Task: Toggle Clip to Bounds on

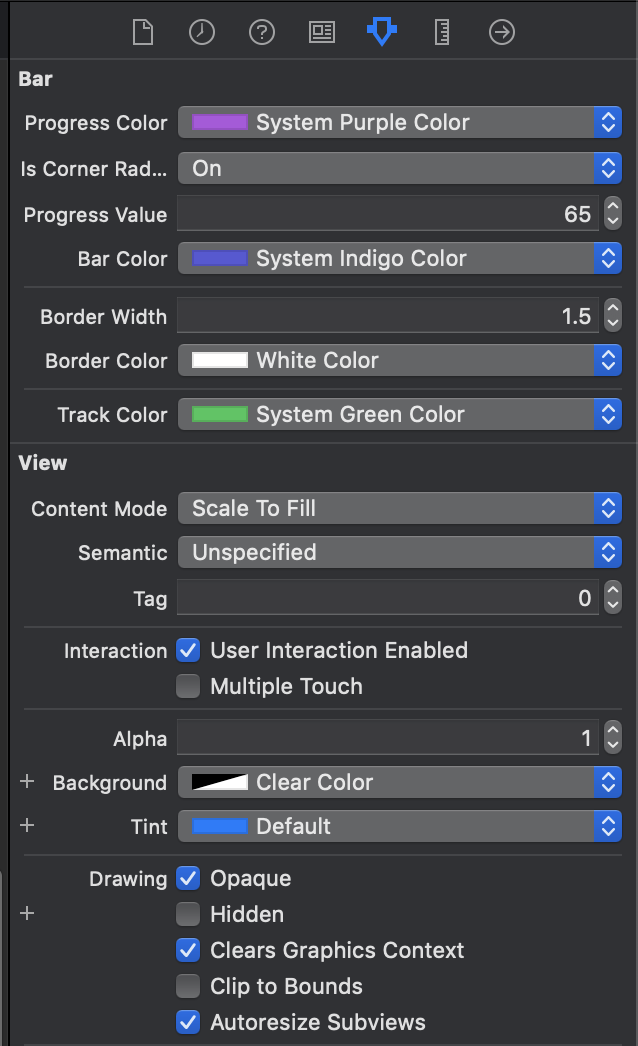Action: pos(187,986)
